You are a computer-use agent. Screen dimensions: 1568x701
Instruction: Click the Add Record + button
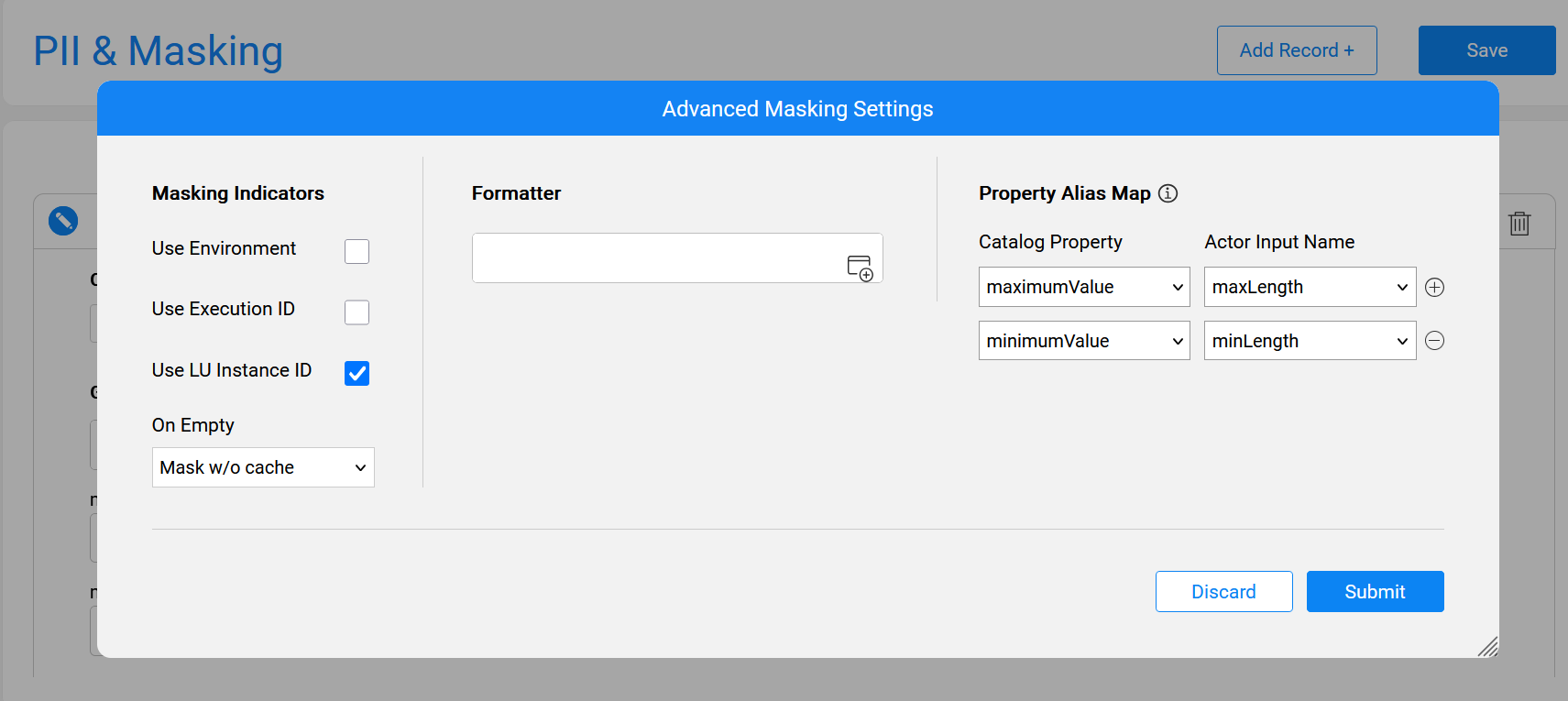tap(1296, 50)
